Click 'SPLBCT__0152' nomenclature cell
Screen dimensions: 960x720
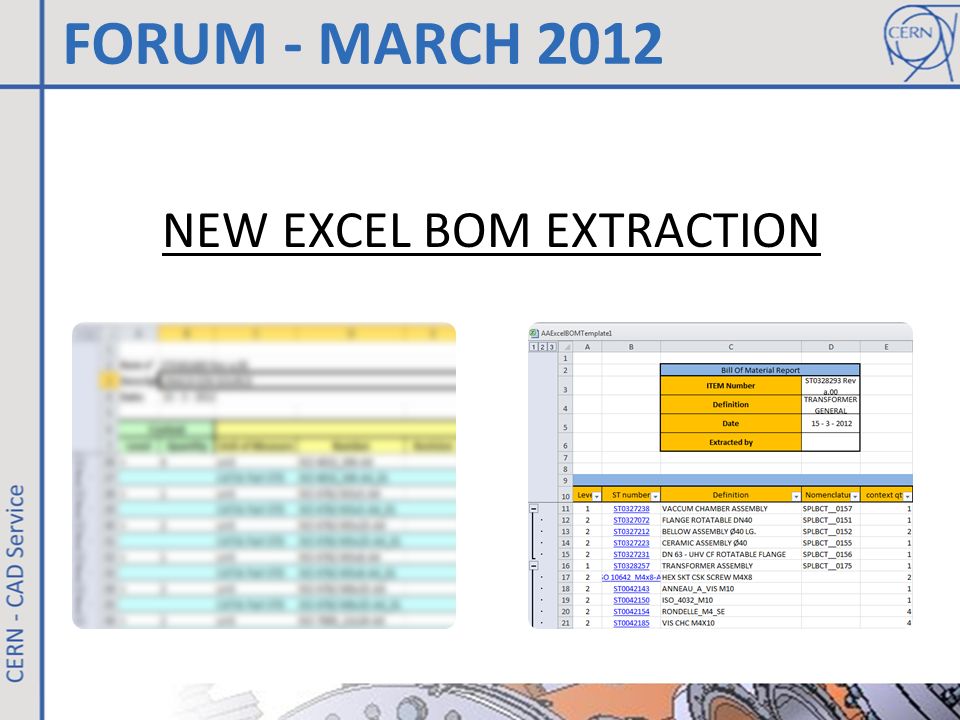click(x=831, y=531)
